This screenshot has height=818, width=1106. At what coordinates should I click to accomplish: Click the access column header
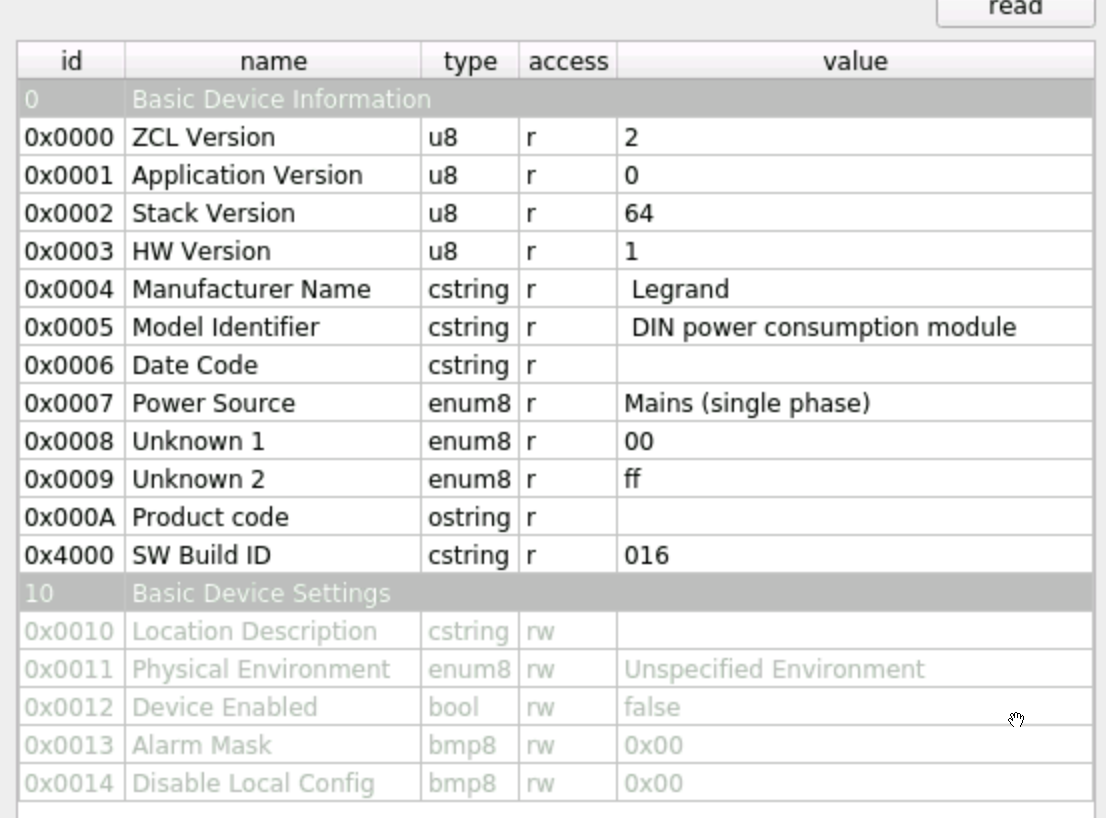(x=568, y=61)
